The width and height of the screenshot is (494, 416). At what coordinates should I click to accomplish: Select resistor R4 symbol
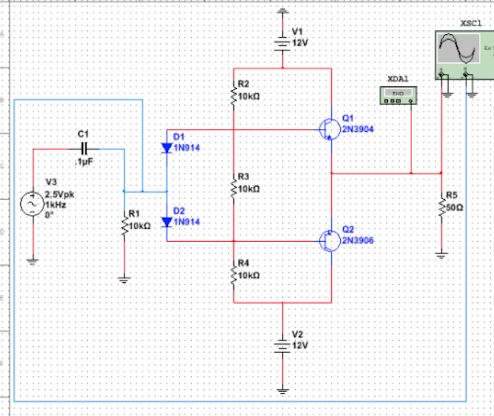[x=234, y=275]
